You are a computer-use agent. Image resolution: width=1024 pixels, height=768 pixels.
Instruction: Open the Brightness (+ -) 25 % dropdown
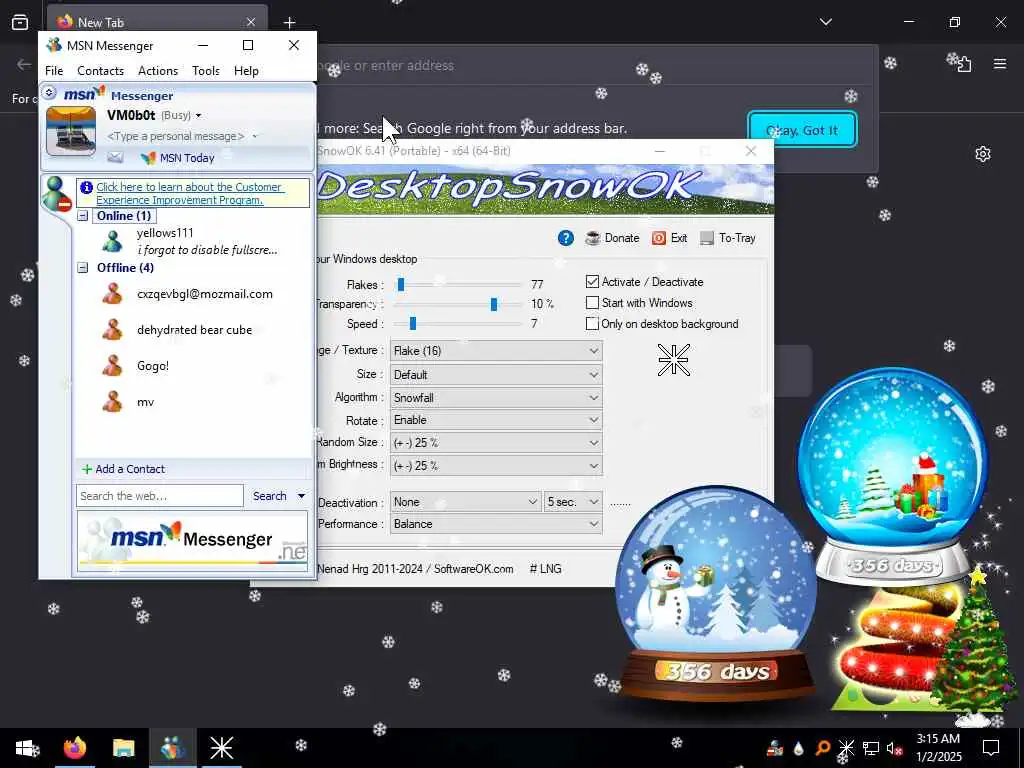click(x=496, y=466)
